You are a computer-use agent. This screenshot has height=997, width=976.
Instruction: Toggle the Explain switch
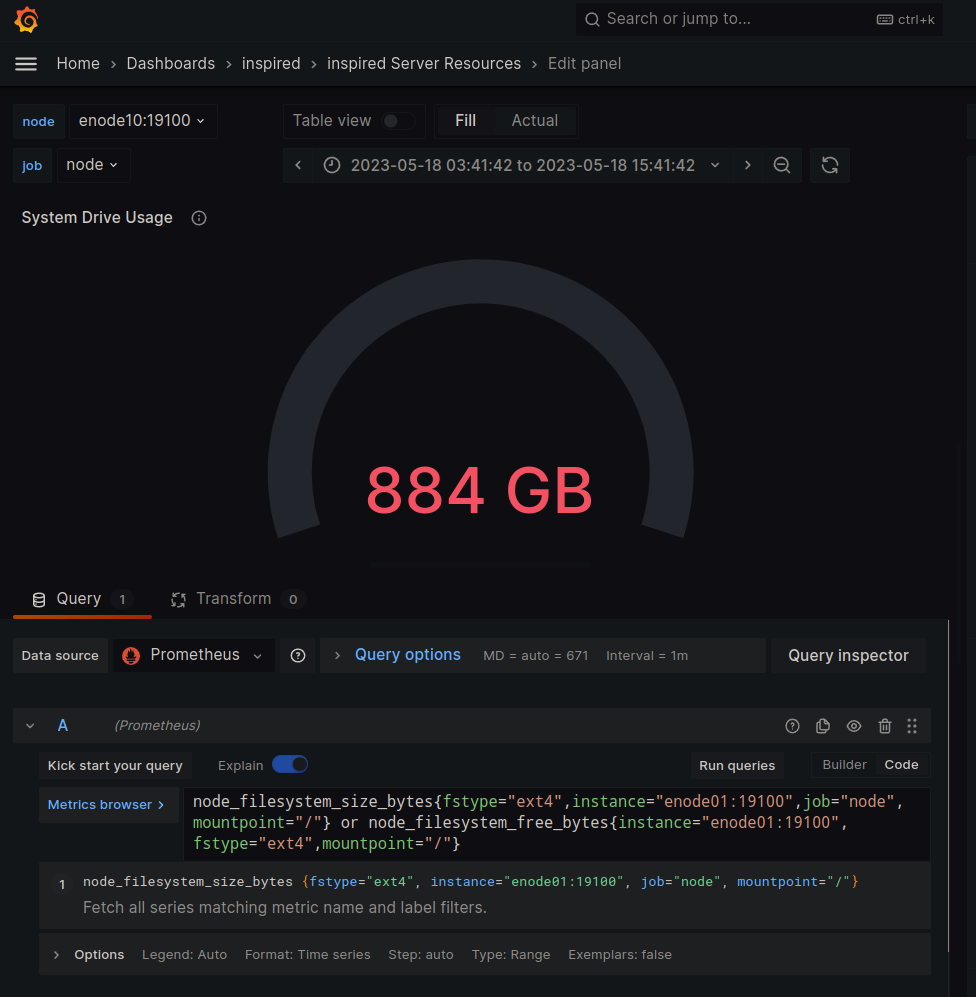pos(290,765)
